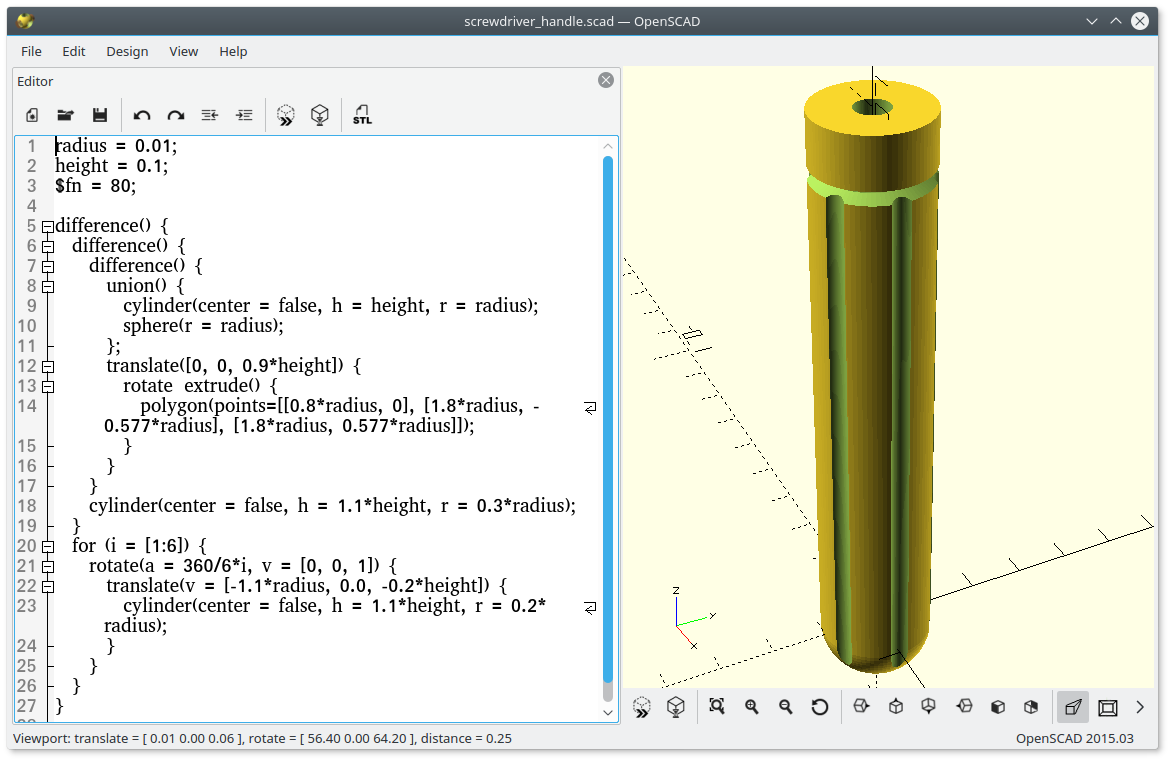This screenshot has width=1171, height=762.
Task: Switch to the Left view
Action: [964, 706]
